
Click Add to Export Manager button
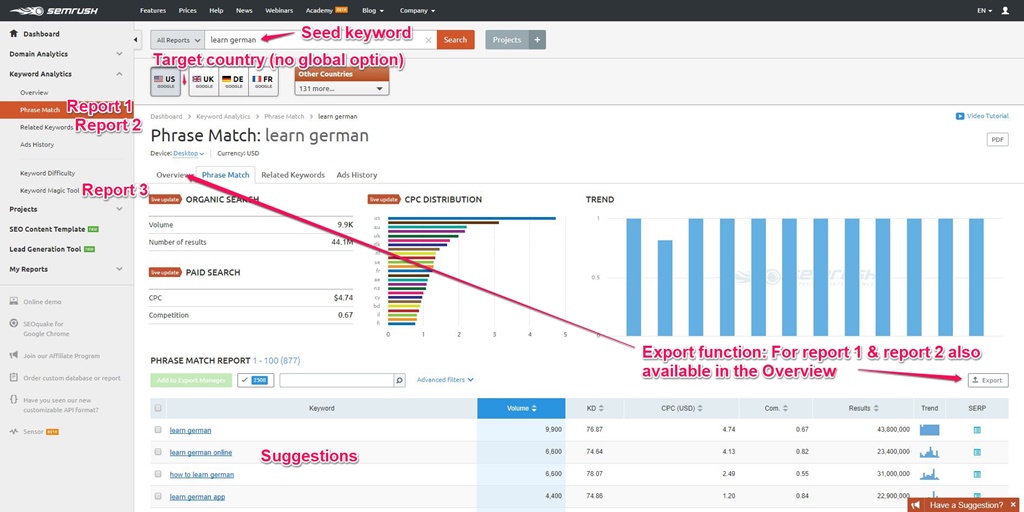click(191, 380)
